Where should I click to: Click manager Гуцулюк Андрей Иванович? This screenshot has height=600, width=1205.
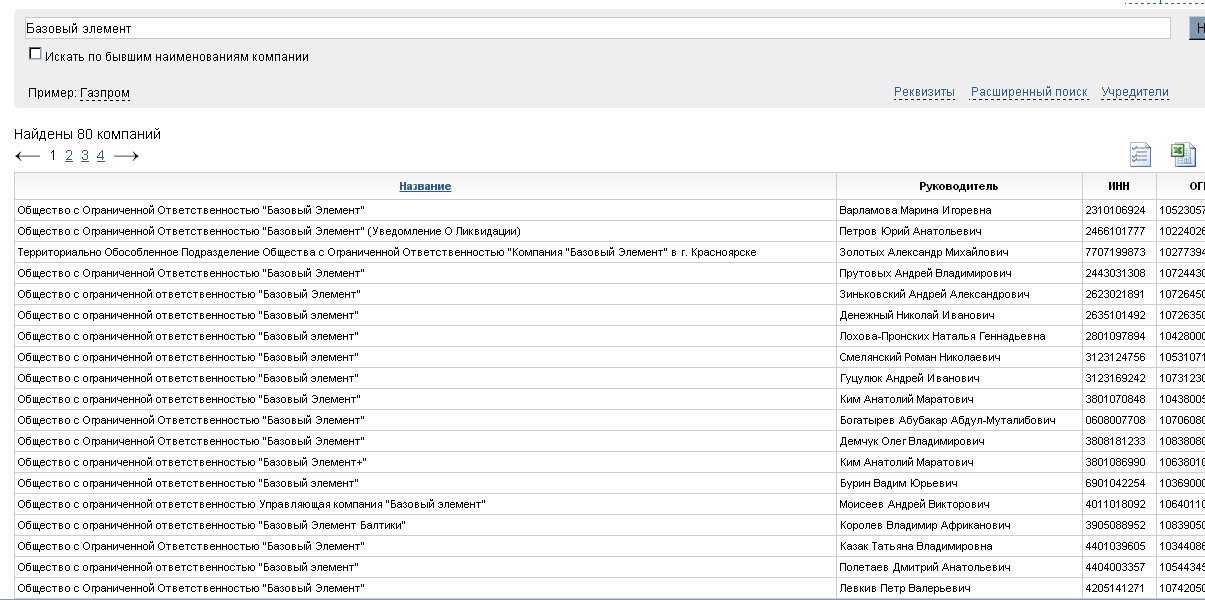tap(909, 378)
